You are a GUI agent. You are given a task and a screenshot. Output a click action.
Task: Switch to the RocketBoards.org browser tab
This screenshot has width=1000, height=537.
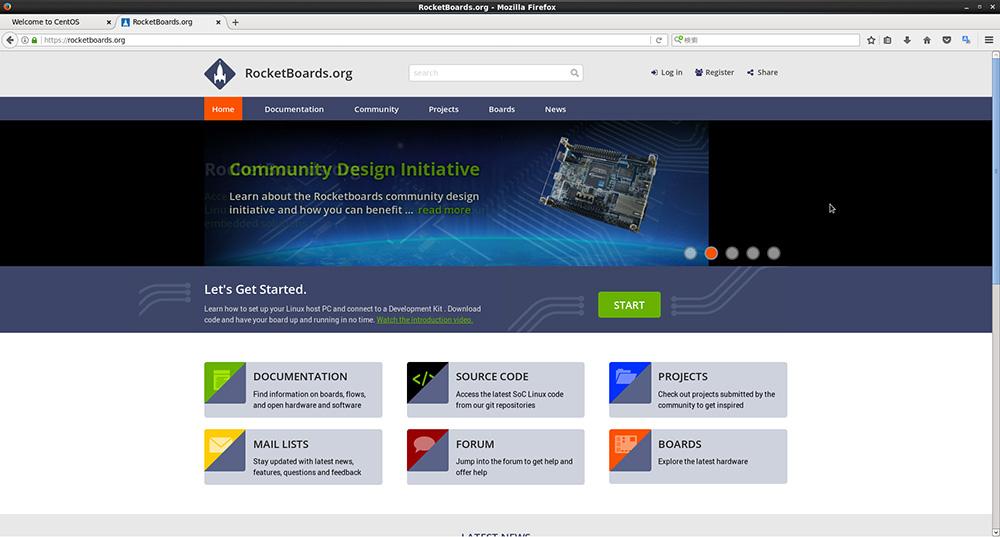coord(171,22)
